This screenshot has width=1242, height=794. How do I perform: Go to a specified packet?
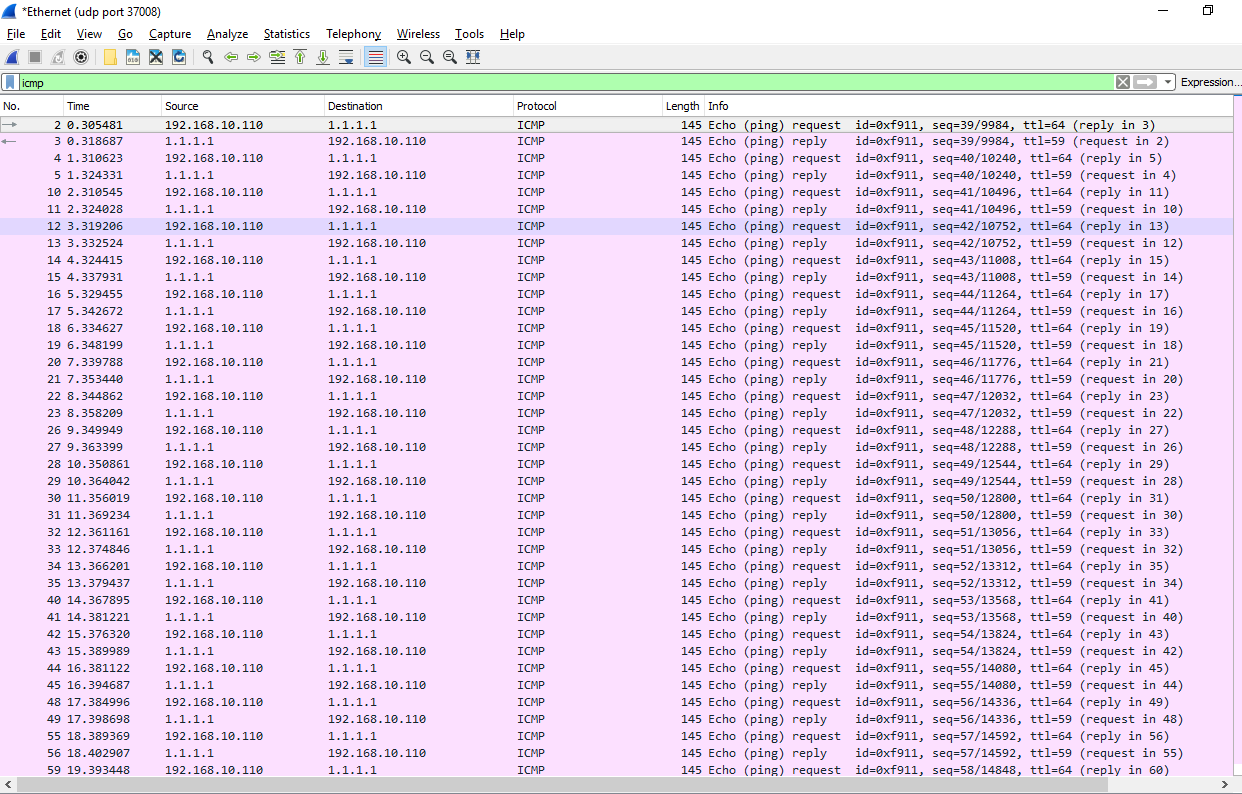277,57
